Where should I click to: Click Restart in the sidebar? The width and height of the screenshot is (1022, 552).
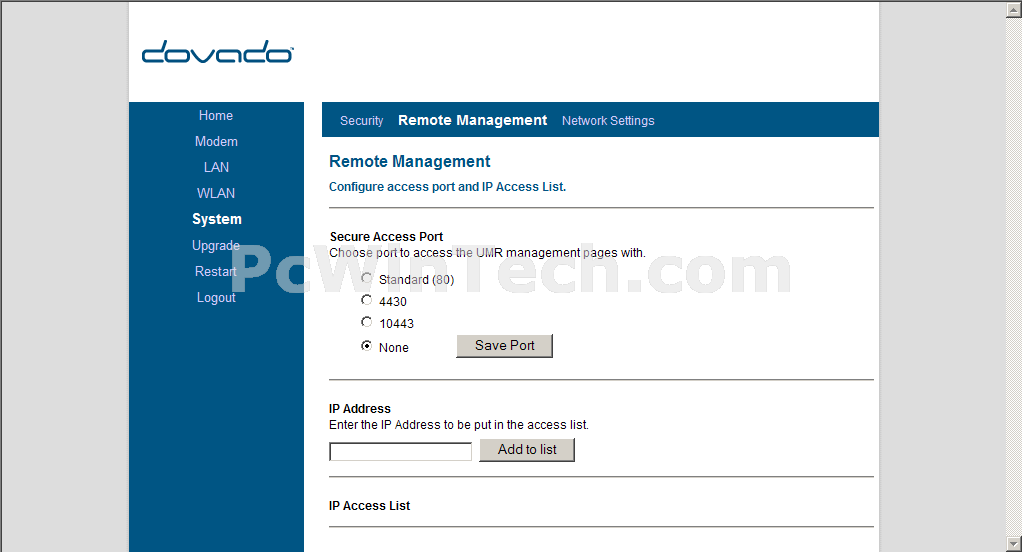(216, 272)
